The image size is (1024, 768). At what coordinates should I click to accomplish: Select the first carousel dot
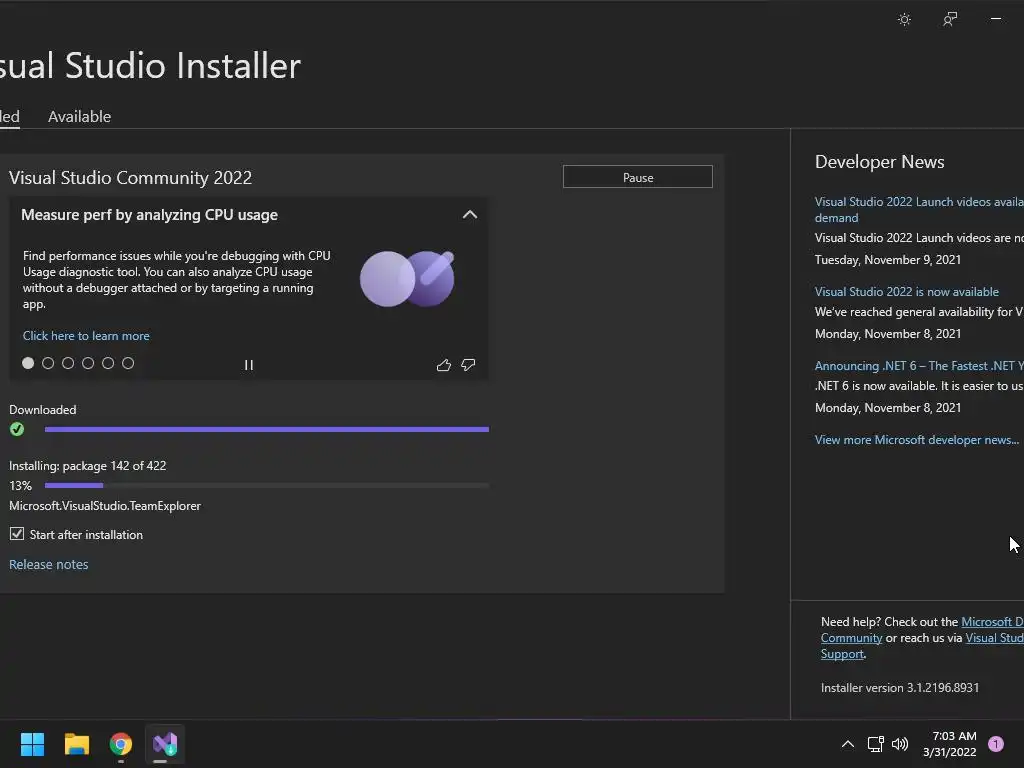tap(28, 363)
